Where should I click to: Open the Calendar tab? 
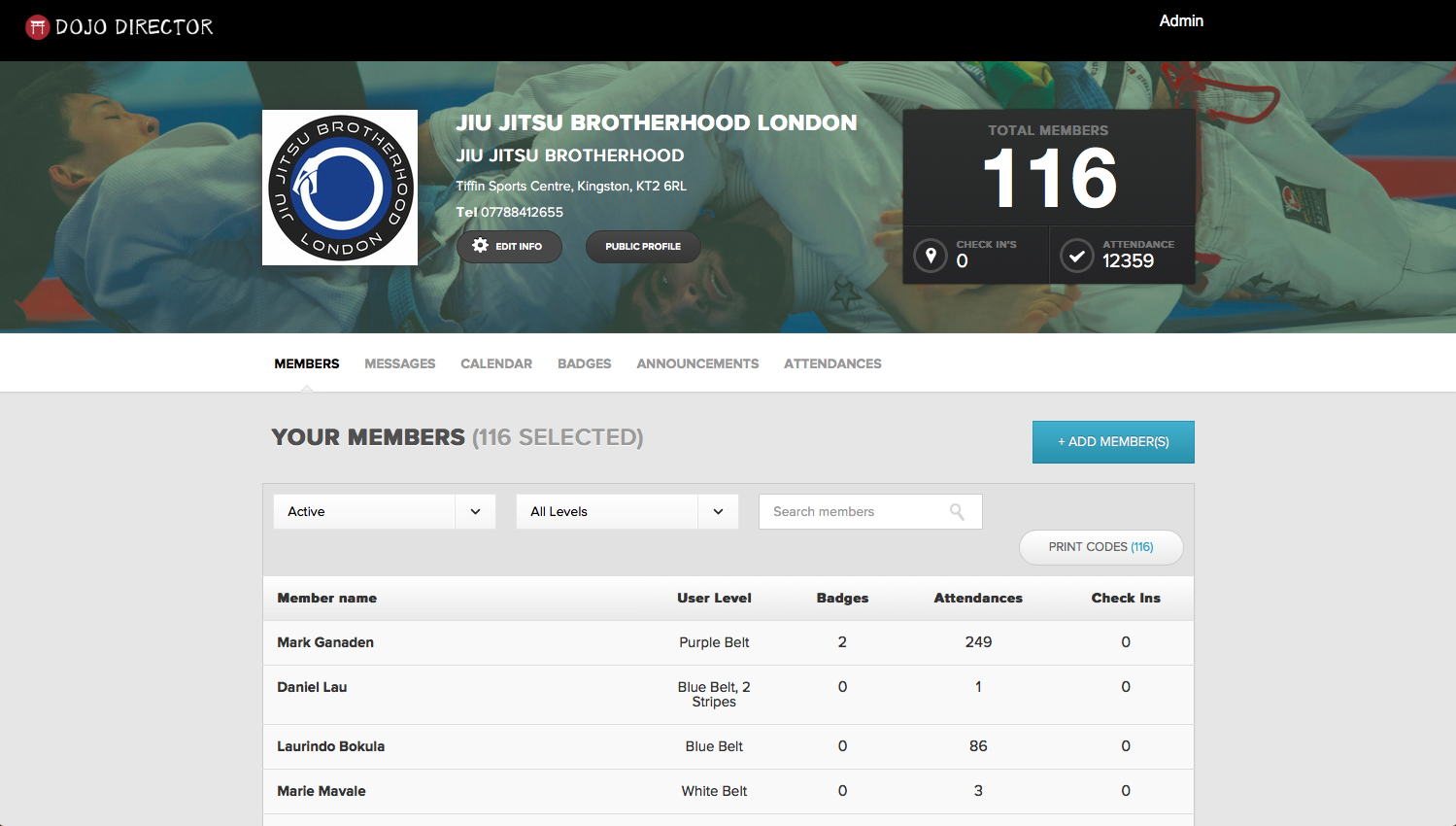(496, 363)
